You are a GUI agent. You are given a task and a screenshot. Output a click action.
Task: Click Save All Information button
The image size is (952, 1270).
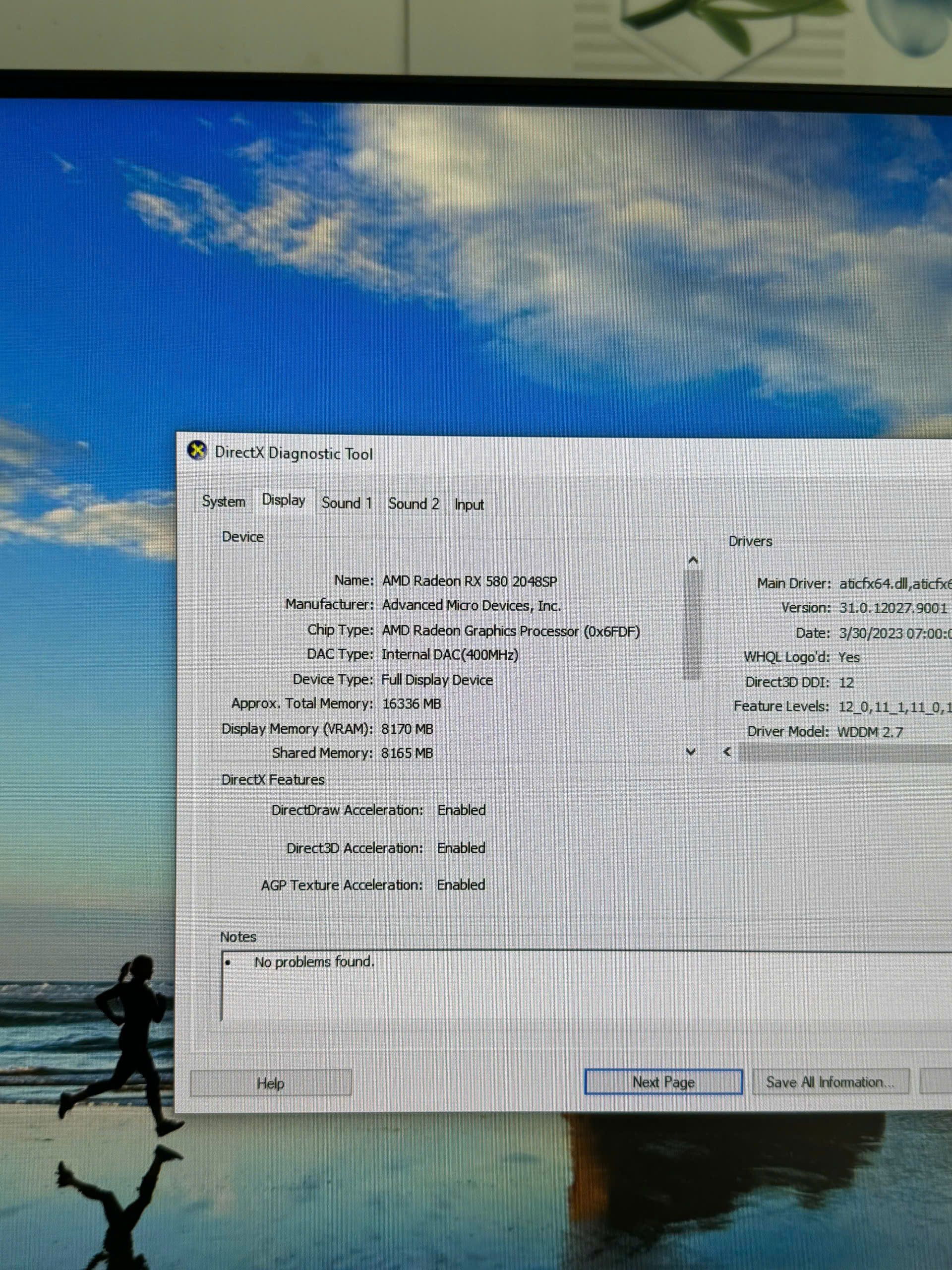point(831,1081)
